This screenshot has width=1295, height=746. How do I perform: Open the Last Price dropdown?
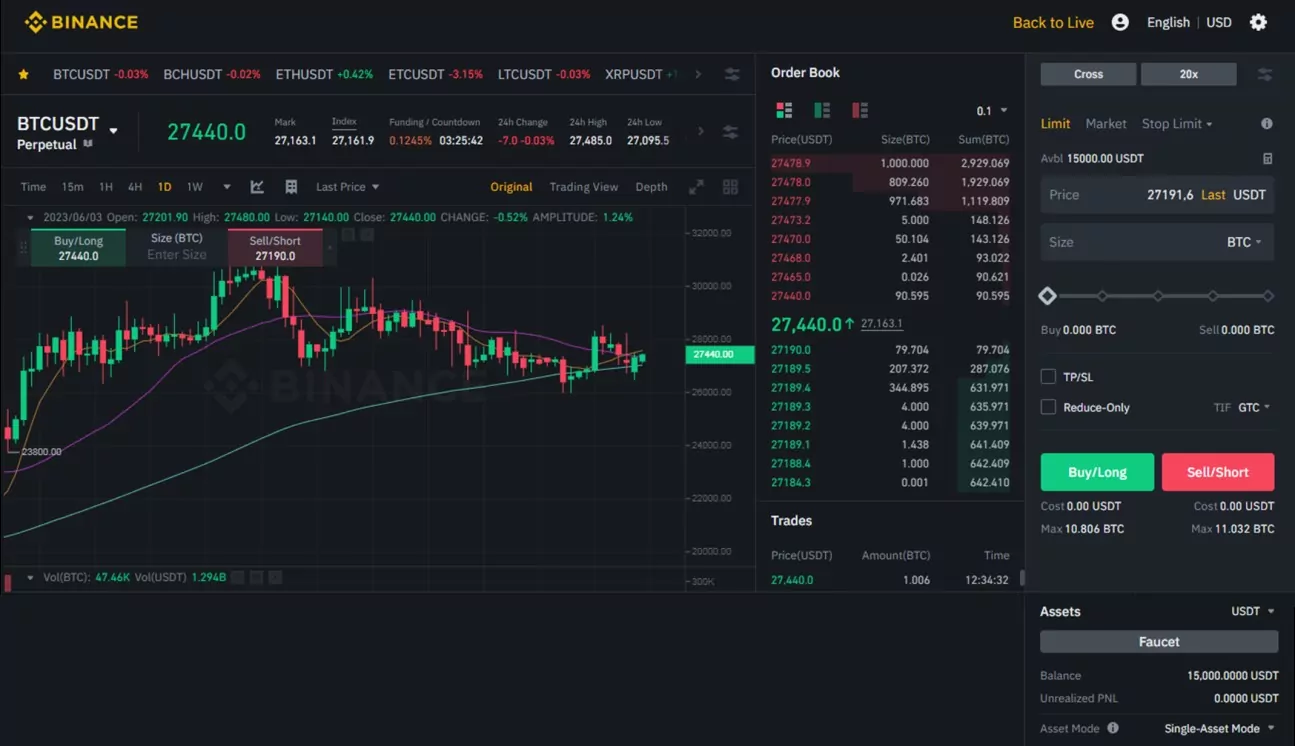347,187
